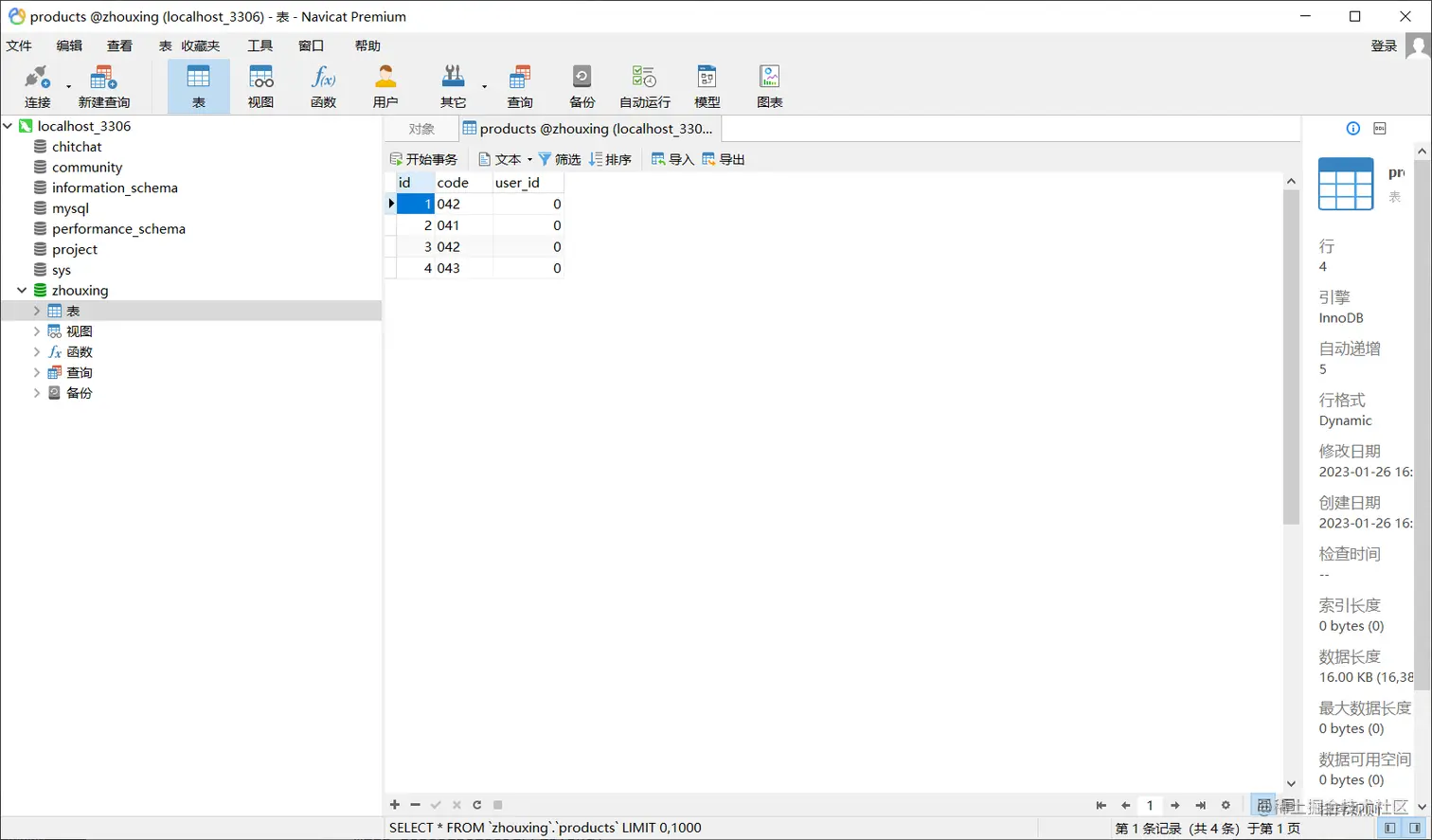Screen dimensions: 1432x840
Task: Open the 连接 dropdown arrow
Action: 69,86
